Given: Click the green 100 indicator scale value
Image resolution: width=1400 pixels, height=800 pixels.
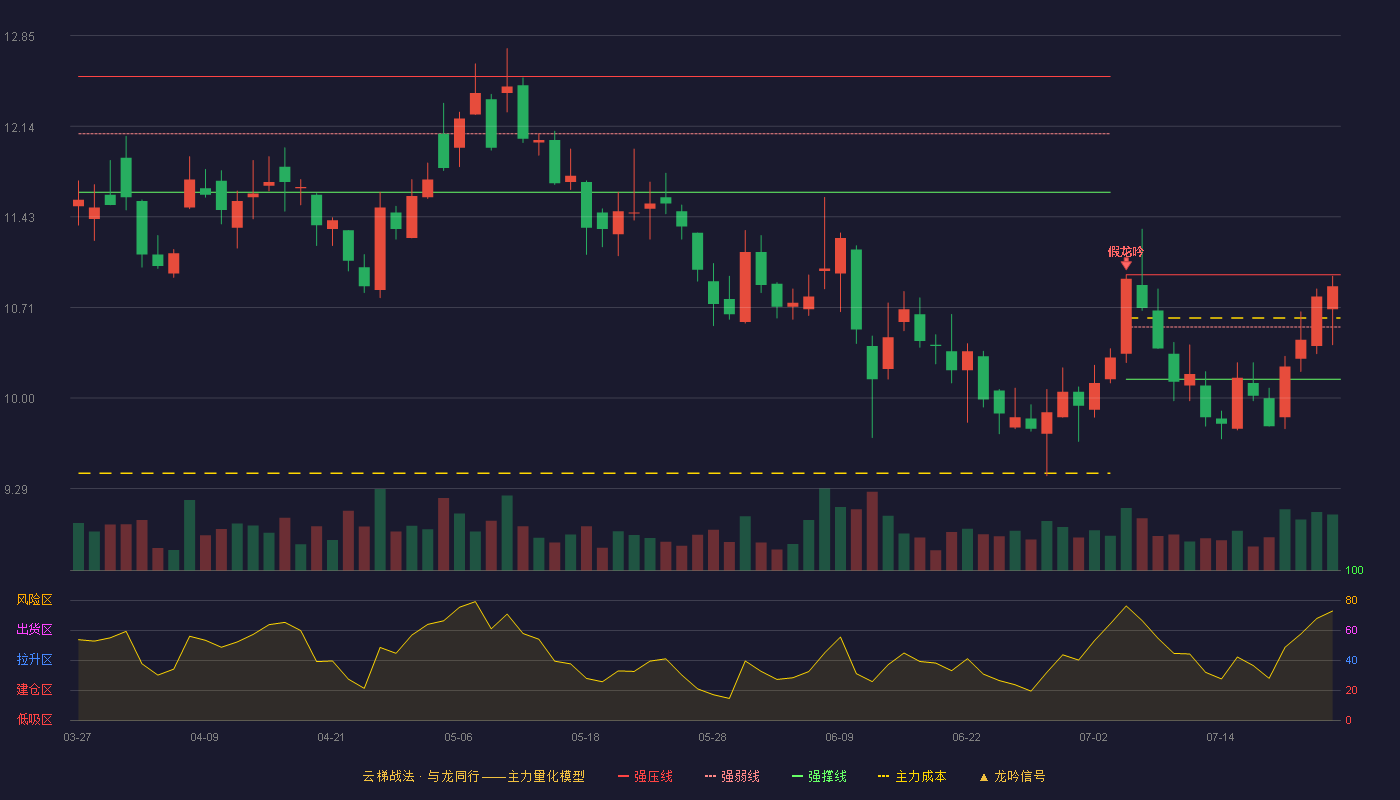Looking at the screenshot, I should tap(1355, 571).
